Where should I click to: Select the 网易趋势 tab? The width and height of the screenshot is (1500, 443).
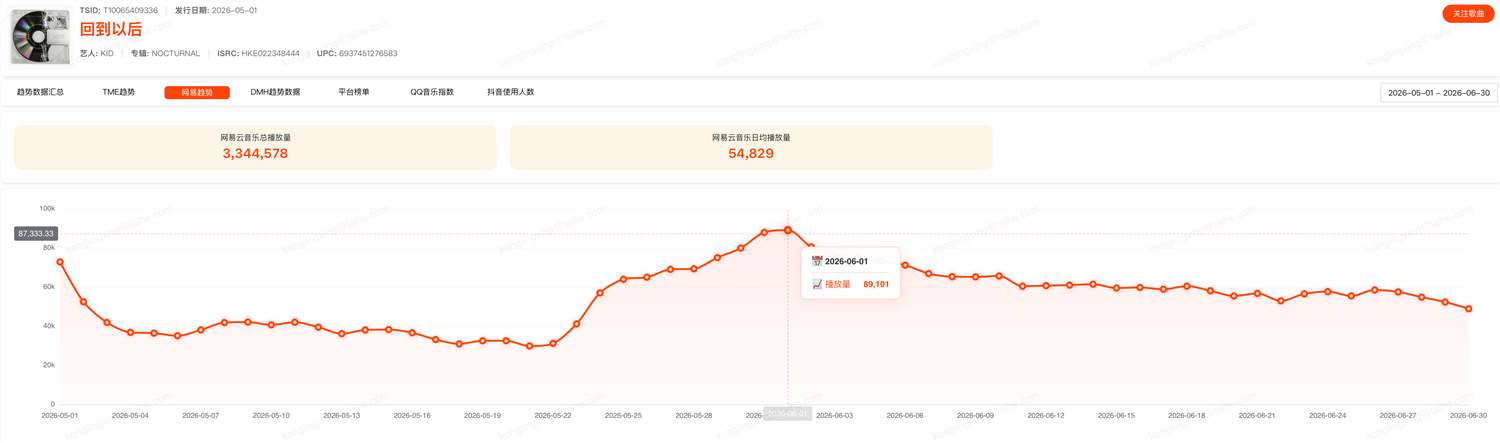(x=197, y=92)
